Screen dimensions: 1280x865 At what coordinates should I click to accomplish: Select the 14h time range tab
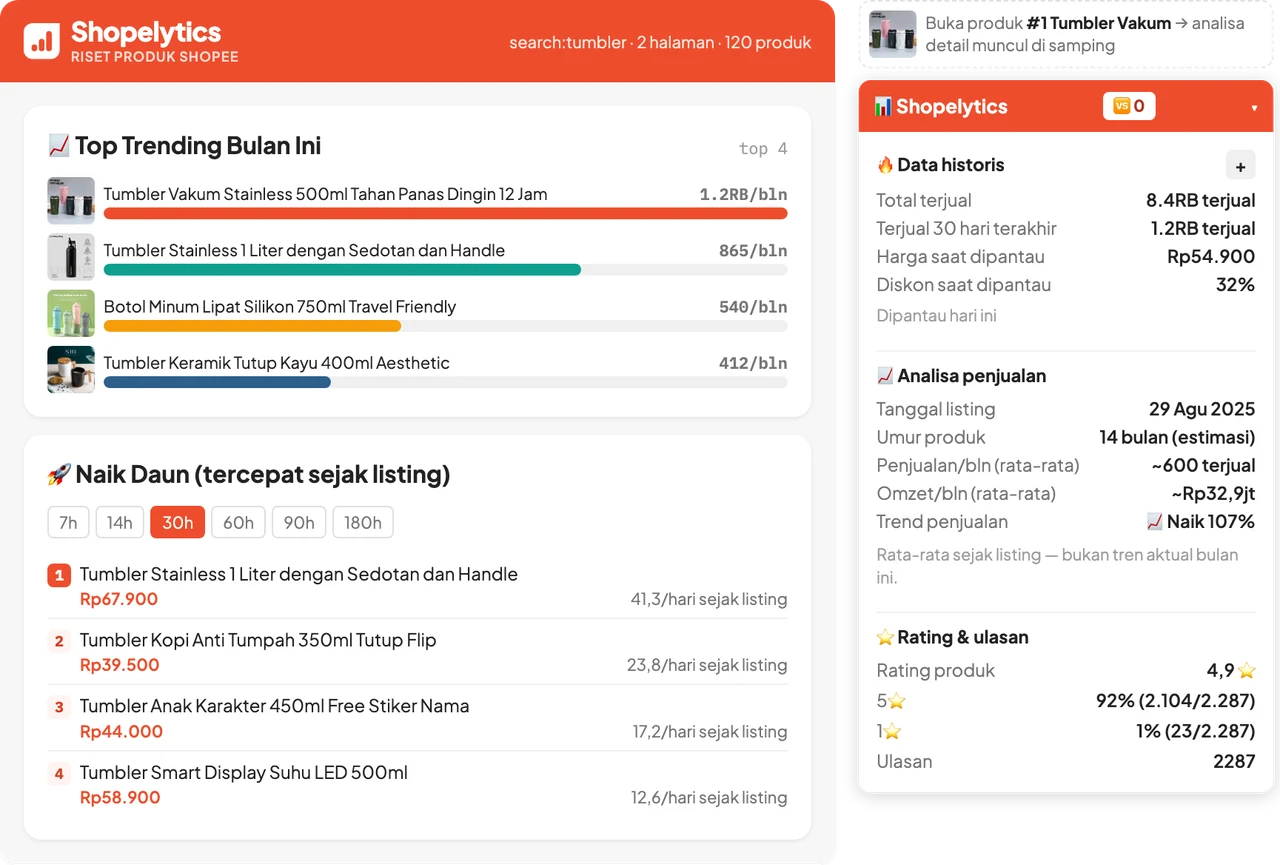coord(120,522)
